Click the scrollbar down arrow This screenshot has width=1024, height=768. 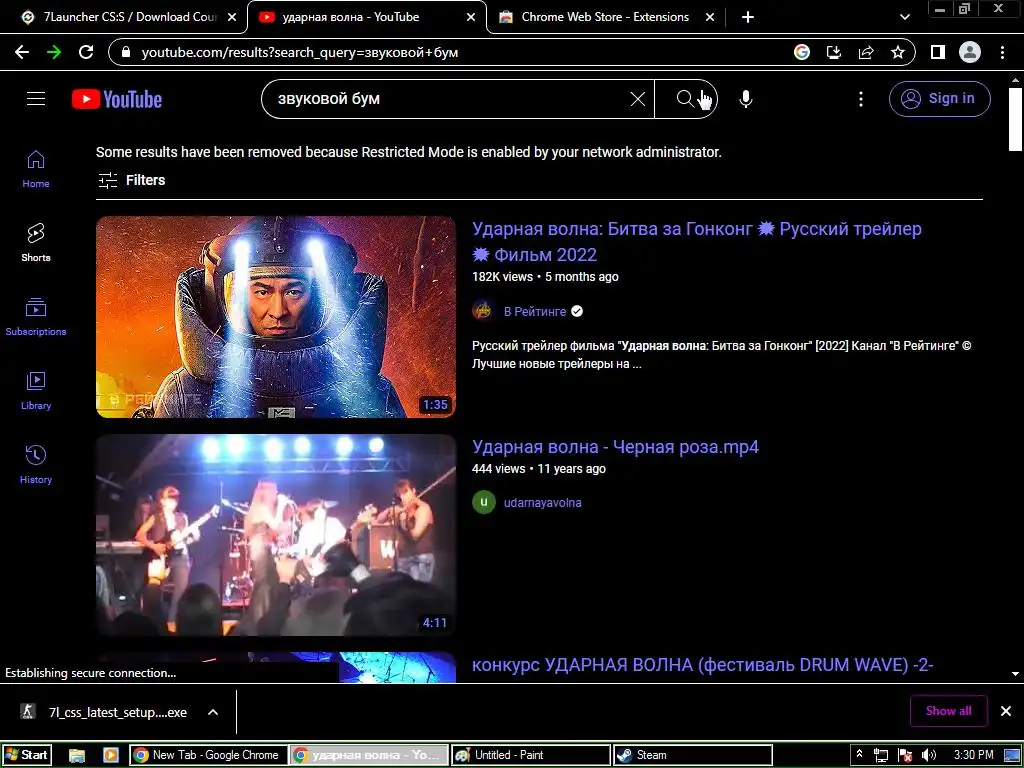[1015, 673]
